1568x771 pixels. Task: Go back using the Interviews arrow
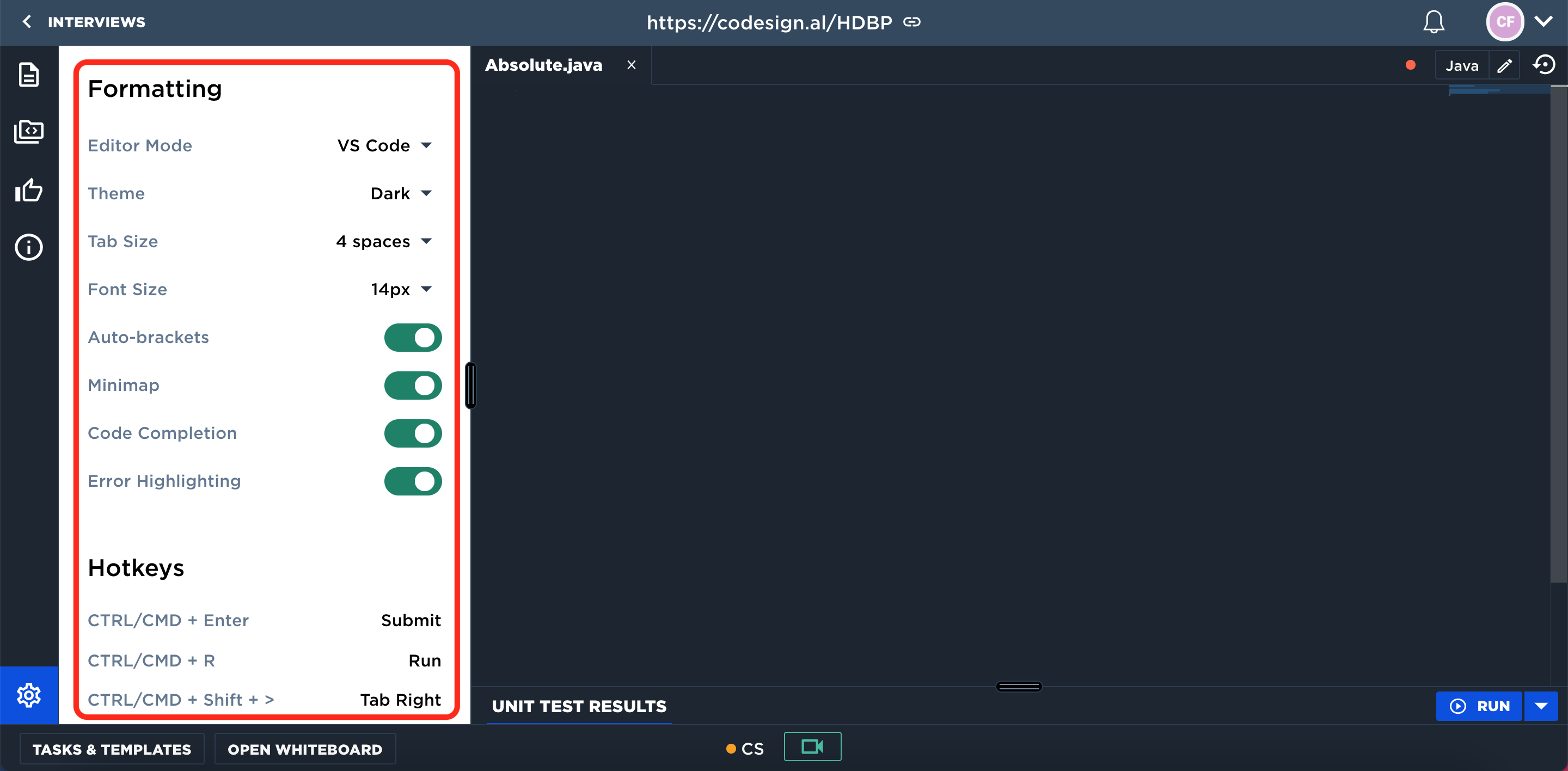(27, 22)
